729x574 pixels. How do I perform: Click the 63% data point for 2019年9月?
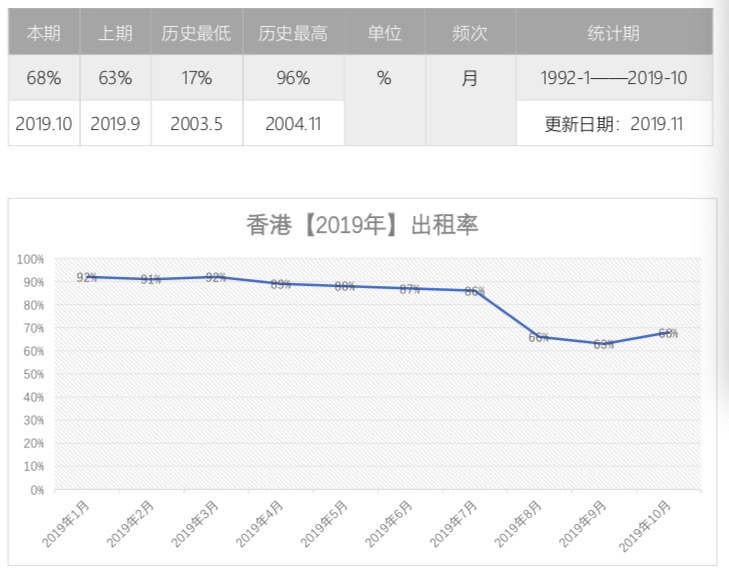[x=603, y=344]
